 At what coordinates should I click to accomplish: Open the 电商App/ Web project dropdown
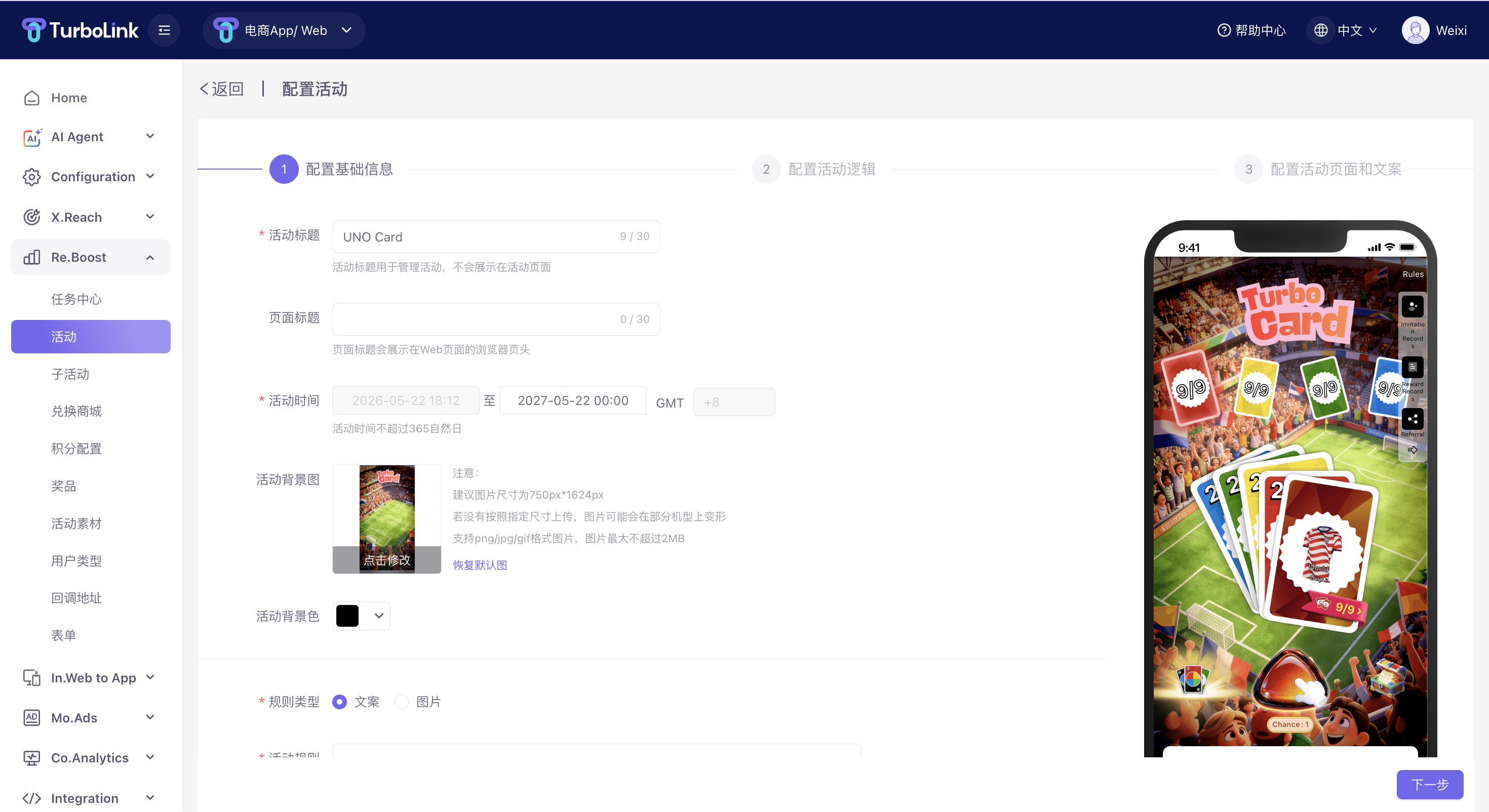coord(284,30)
